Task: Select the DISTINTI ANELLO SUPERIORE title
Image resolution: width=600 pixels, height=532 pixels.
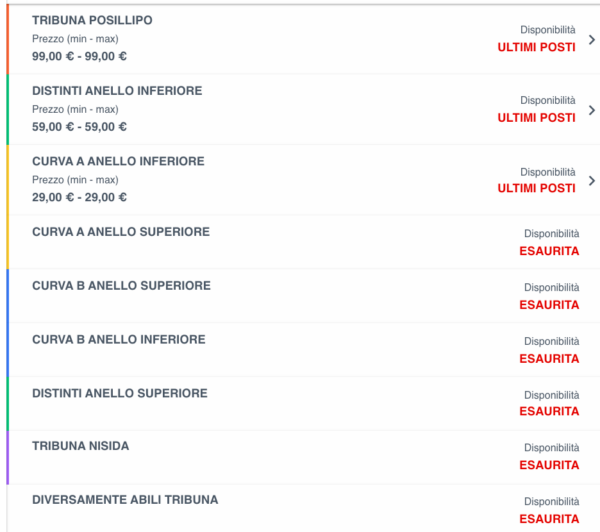Action: point(120,394)
